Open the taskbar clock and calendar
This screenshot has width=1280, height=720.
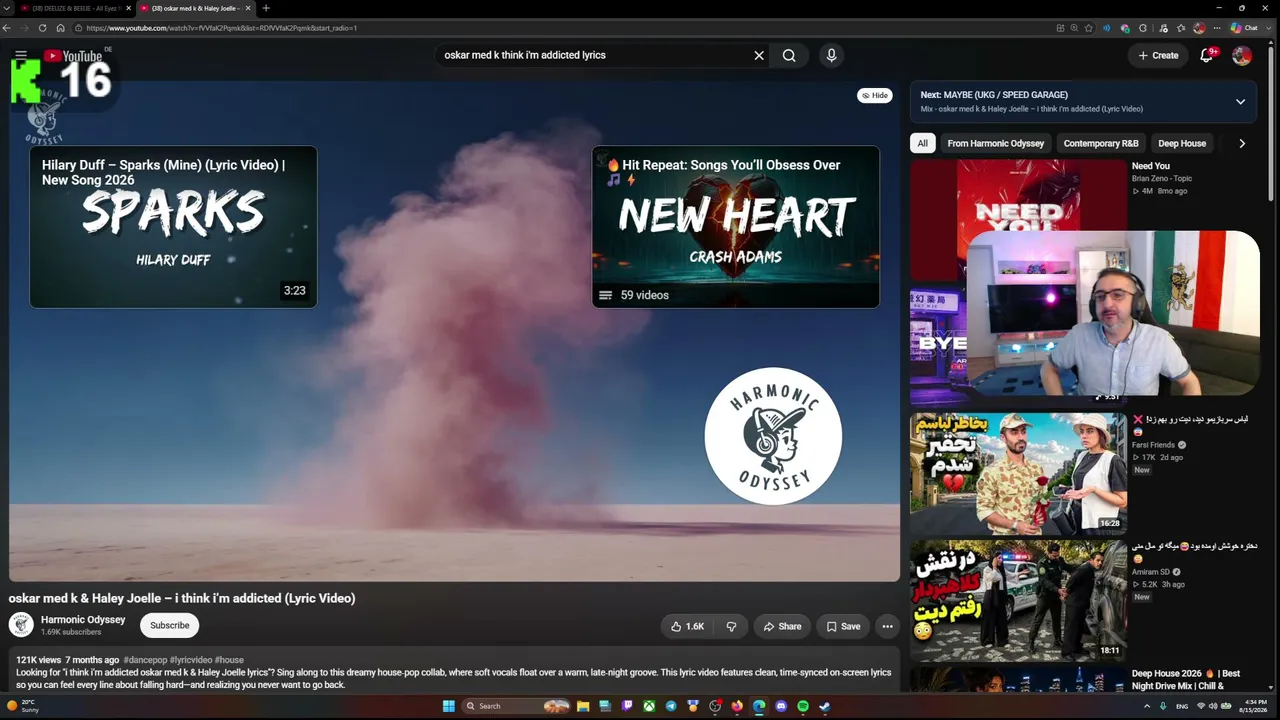tap(1252, 706)
